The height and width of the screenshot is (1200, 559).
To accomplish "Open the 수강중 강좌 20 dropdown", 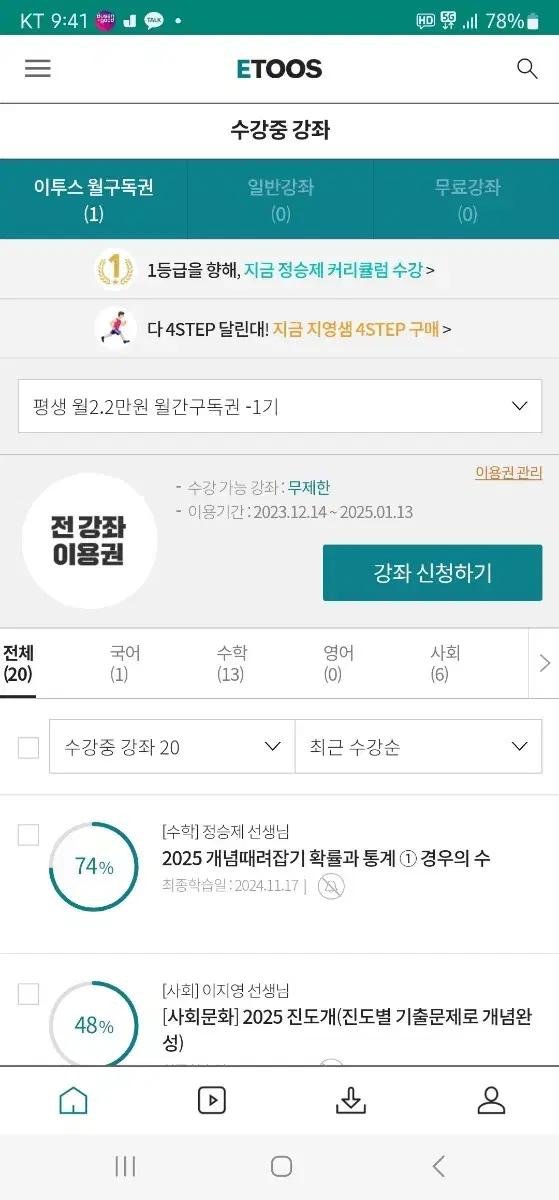I will coord(172,747).
